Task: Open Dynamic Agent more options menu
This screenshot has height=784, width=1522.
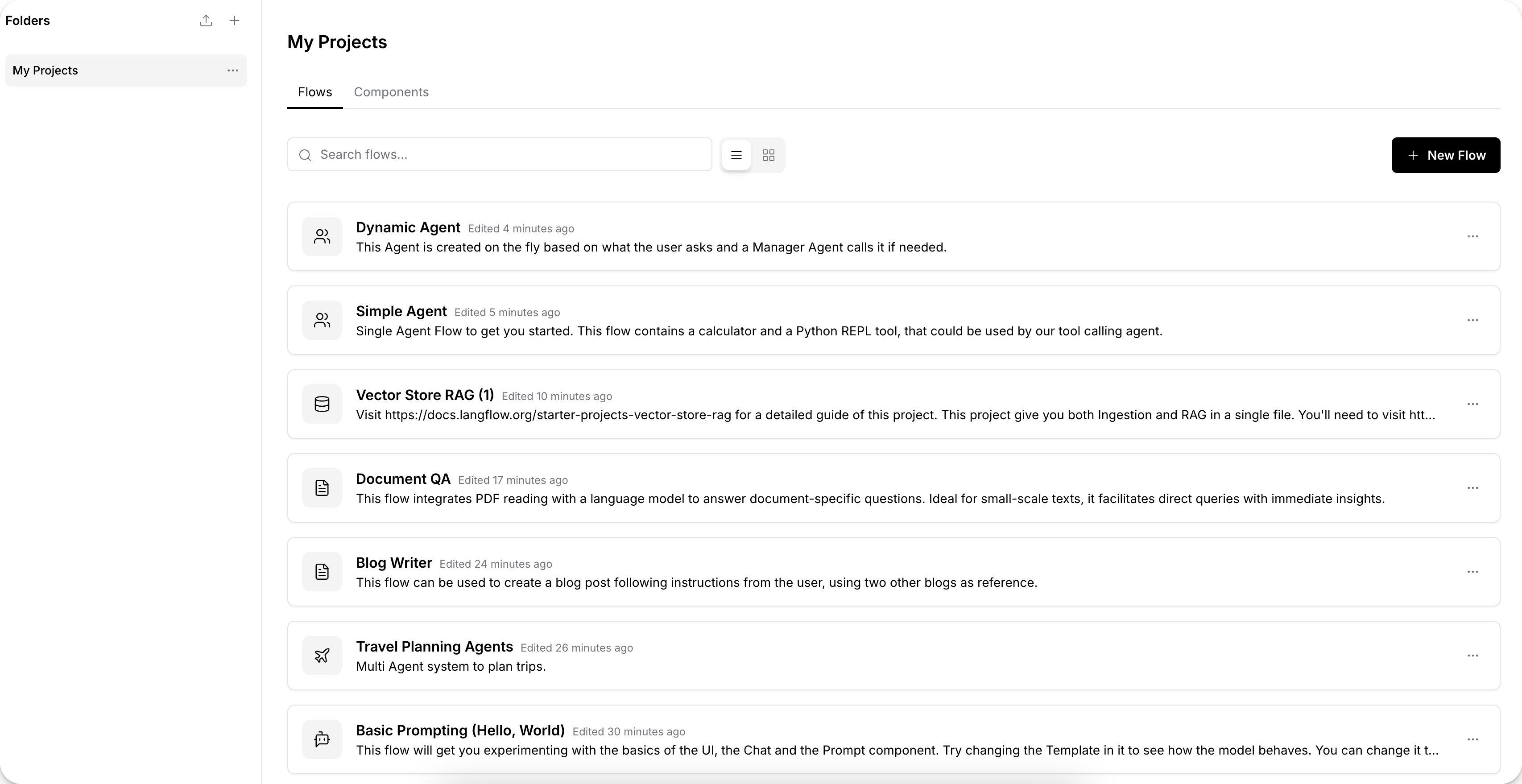Action: coord(1472,236)
